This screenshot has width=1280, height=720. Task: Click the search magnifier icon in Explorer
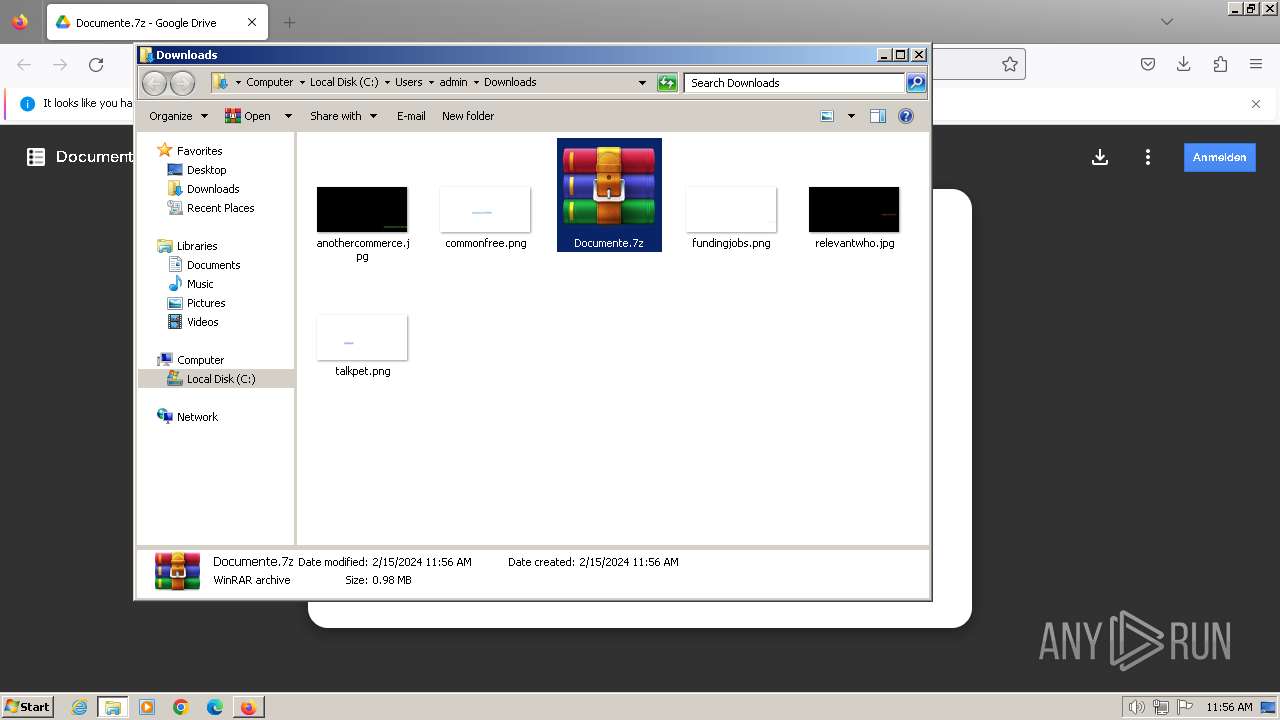click(x=915, y=83)
